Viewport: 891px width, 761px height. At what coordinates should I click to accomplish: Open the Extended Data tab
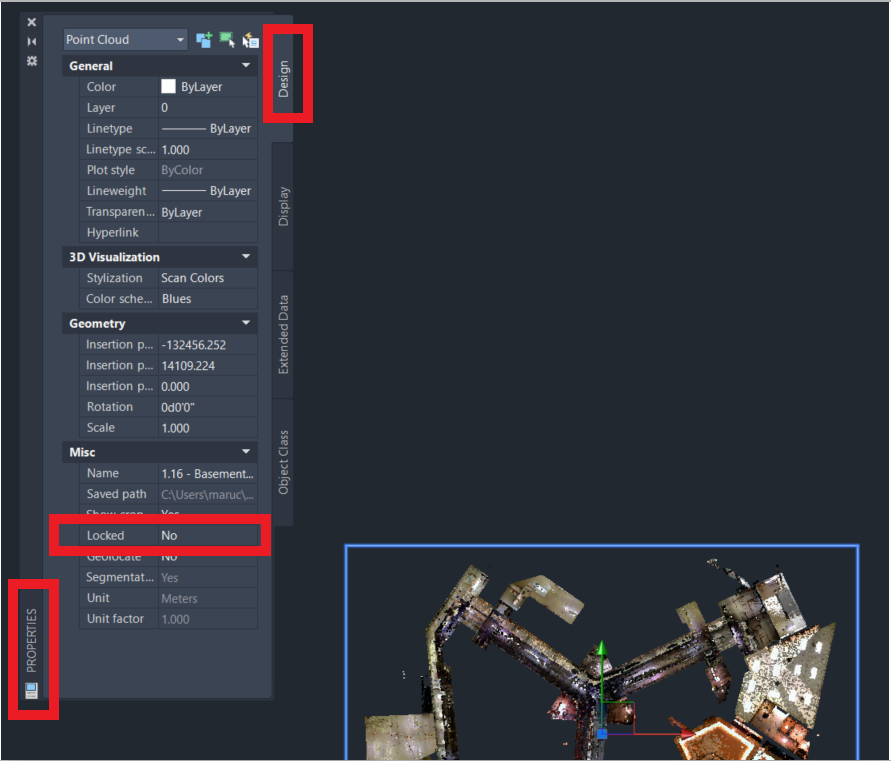[285, 331]
